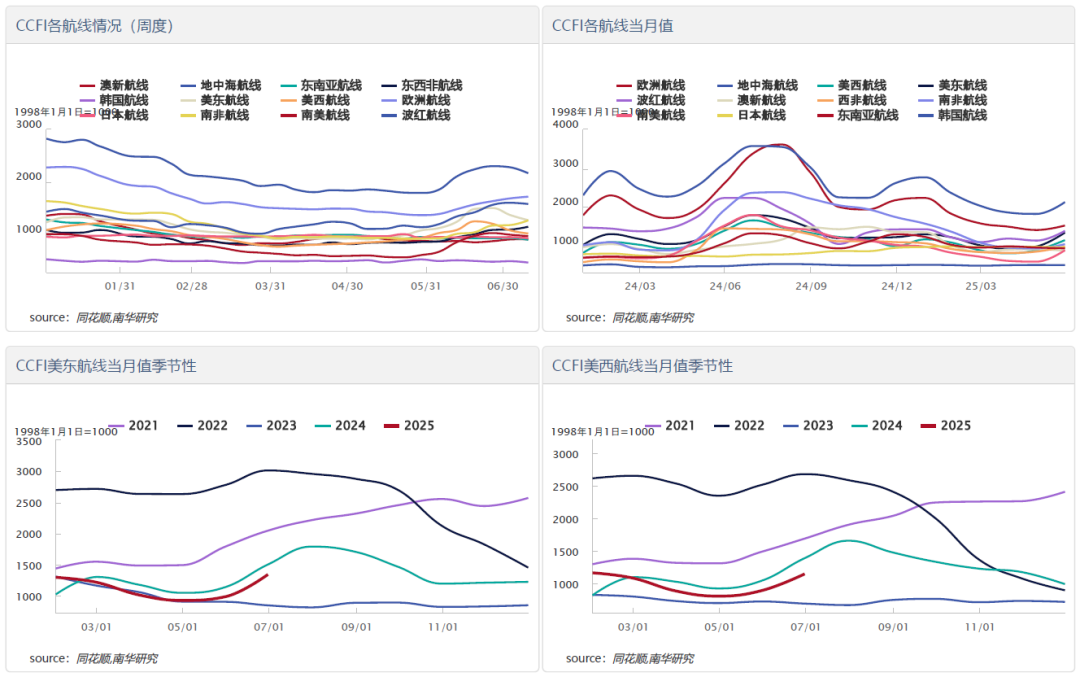Hide 2023 series in 美东航线 seasonal chart
Image resolution: width=1080 pixels, height=677 pixels.
271,426
